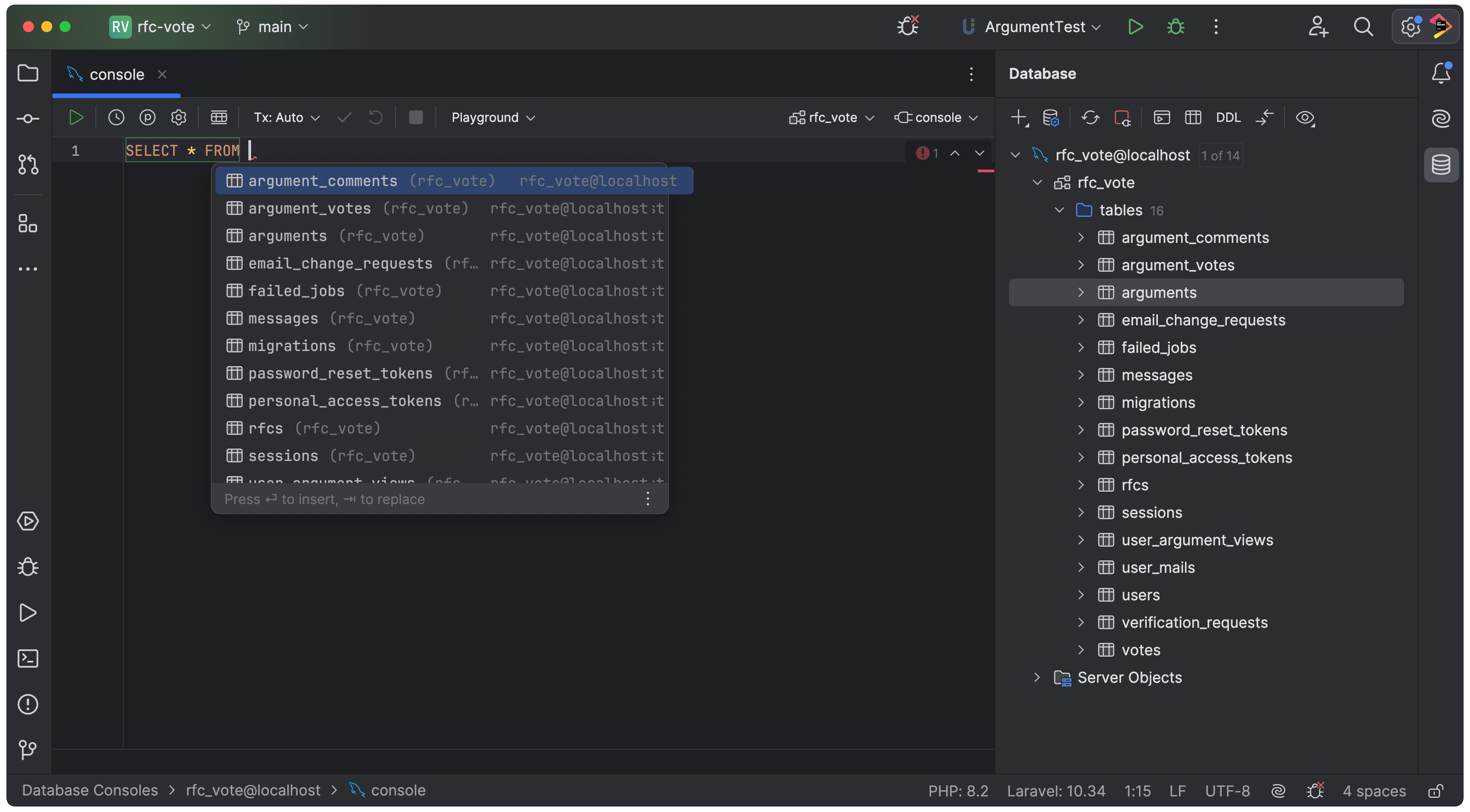Click the 4 spaces indent setting
Screen dimensions: 1470x812
tap(1374, 791)
